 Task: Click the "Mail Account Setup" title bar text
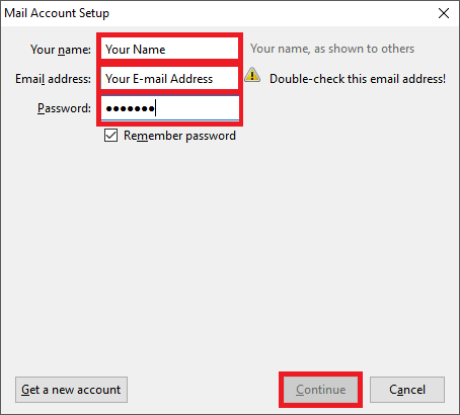coord(57,13)
